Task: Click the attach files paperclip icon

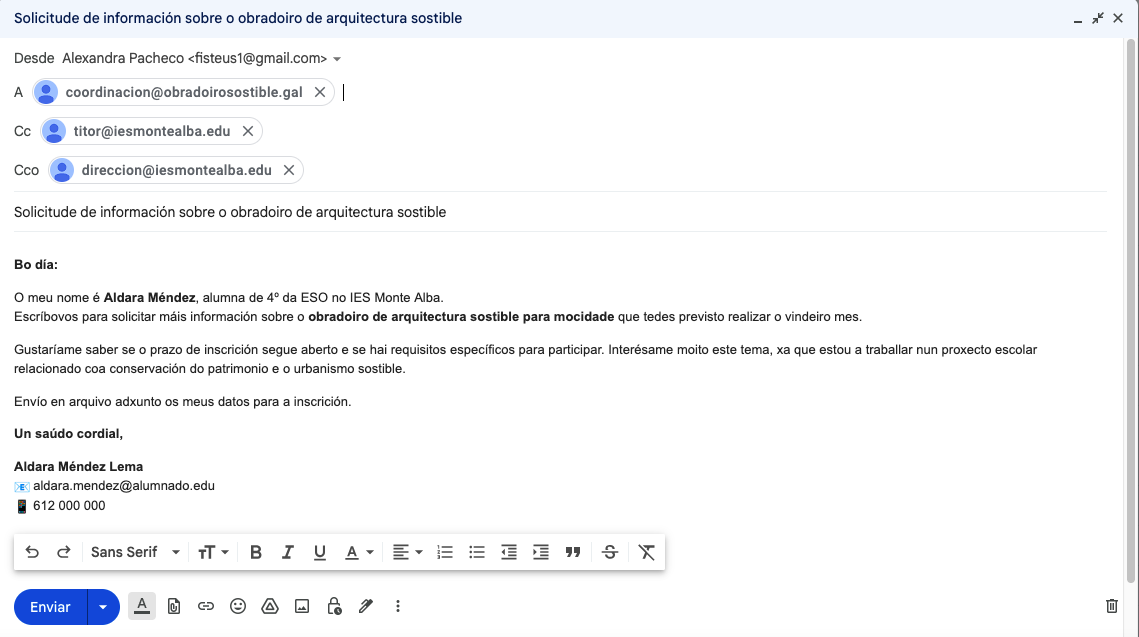Action: (x=174, y=606)
